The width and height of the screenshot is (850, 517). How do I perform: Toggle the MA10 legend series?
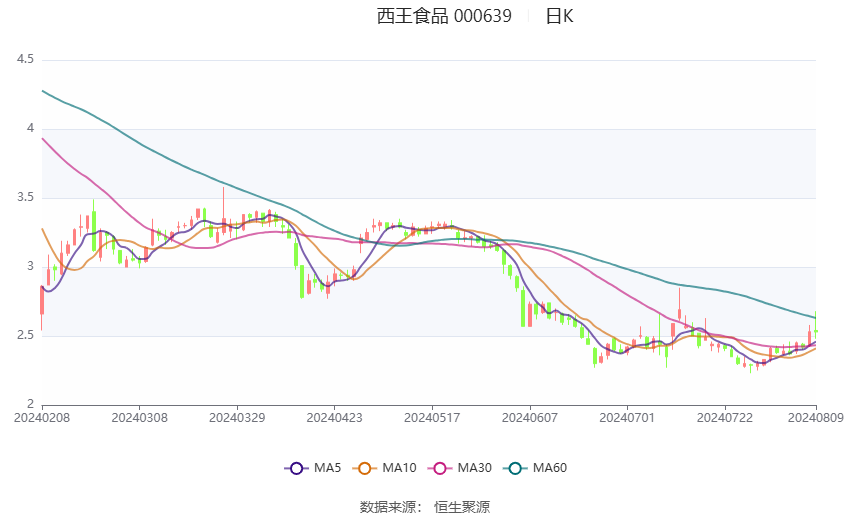click(384, 468)
